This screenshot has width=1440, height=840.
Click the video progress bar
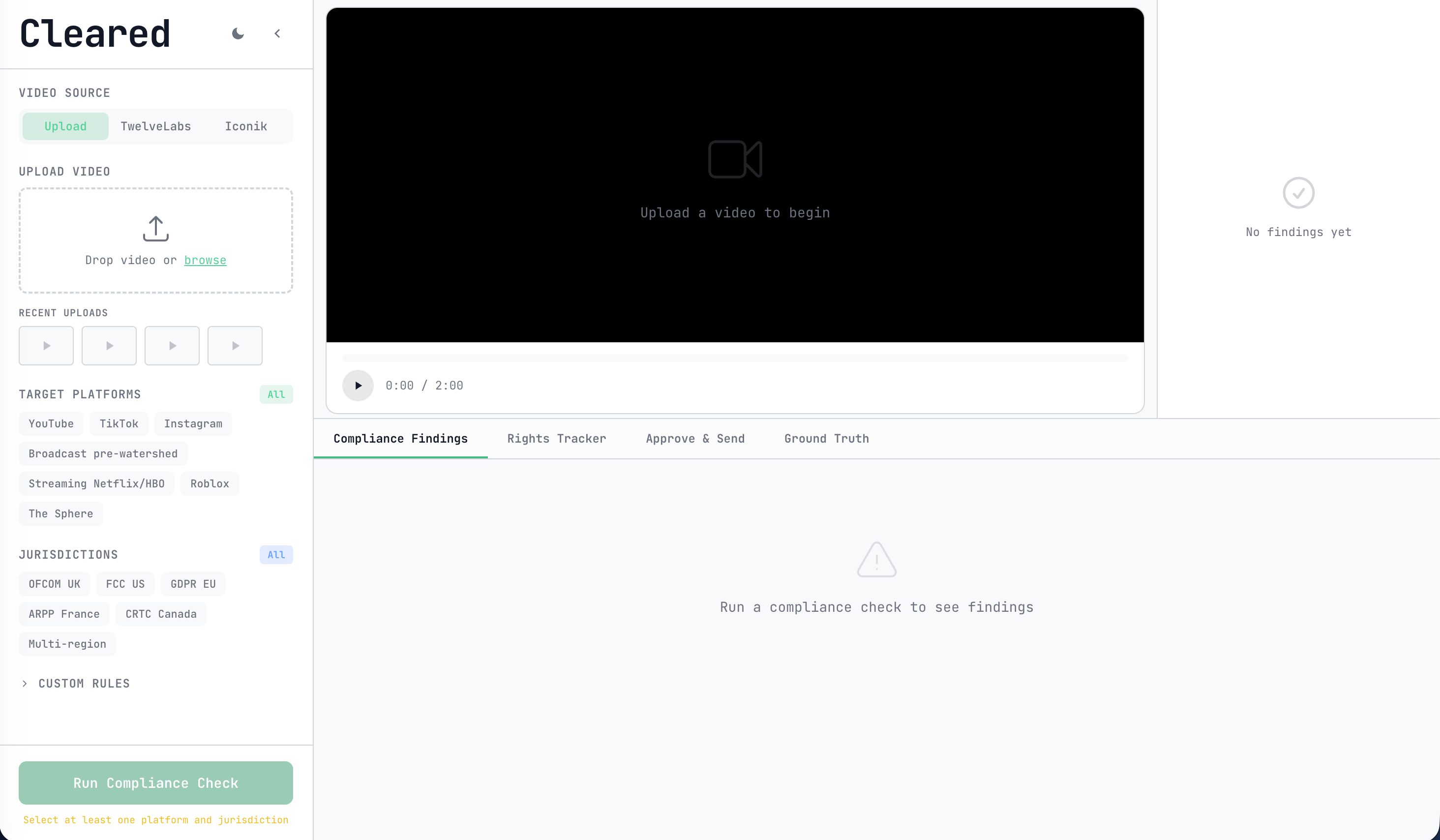click(x=735, y=359)
